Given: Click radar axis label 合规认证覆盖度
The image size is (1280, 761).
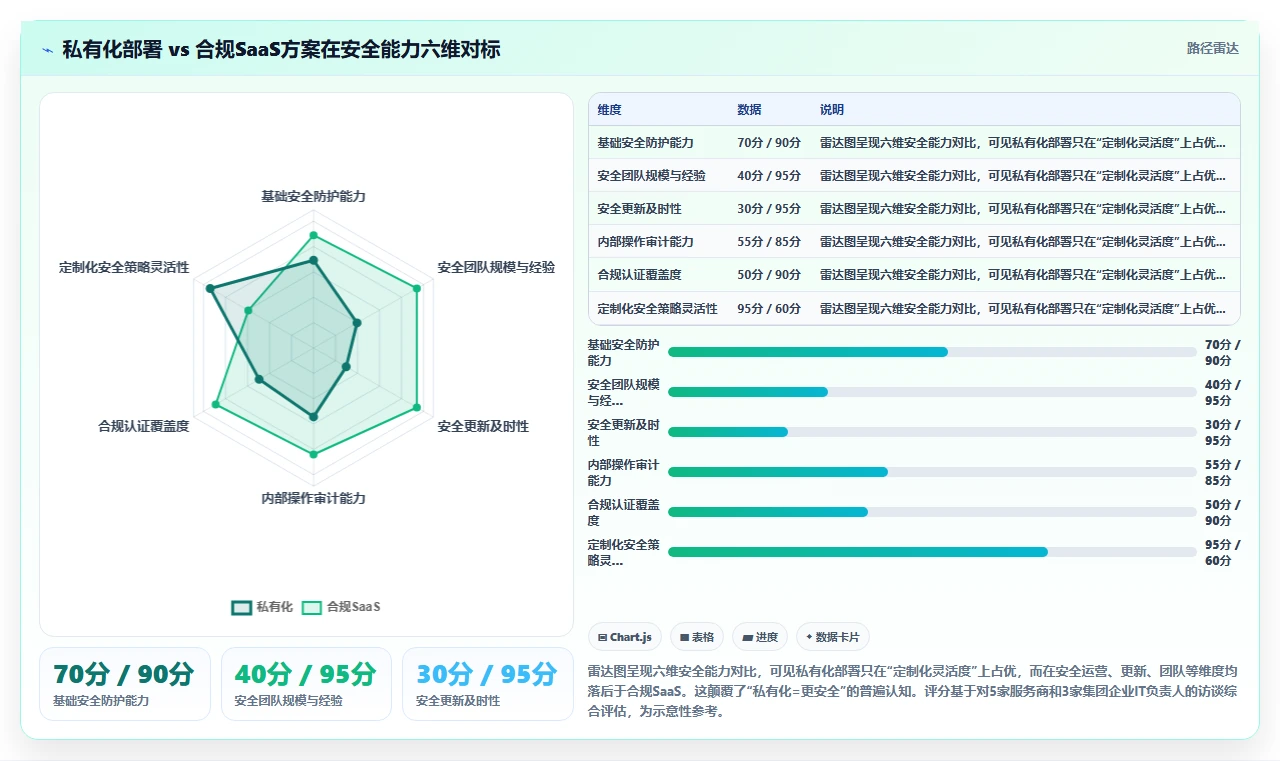Looking at the screenshot, I should 143,426.
